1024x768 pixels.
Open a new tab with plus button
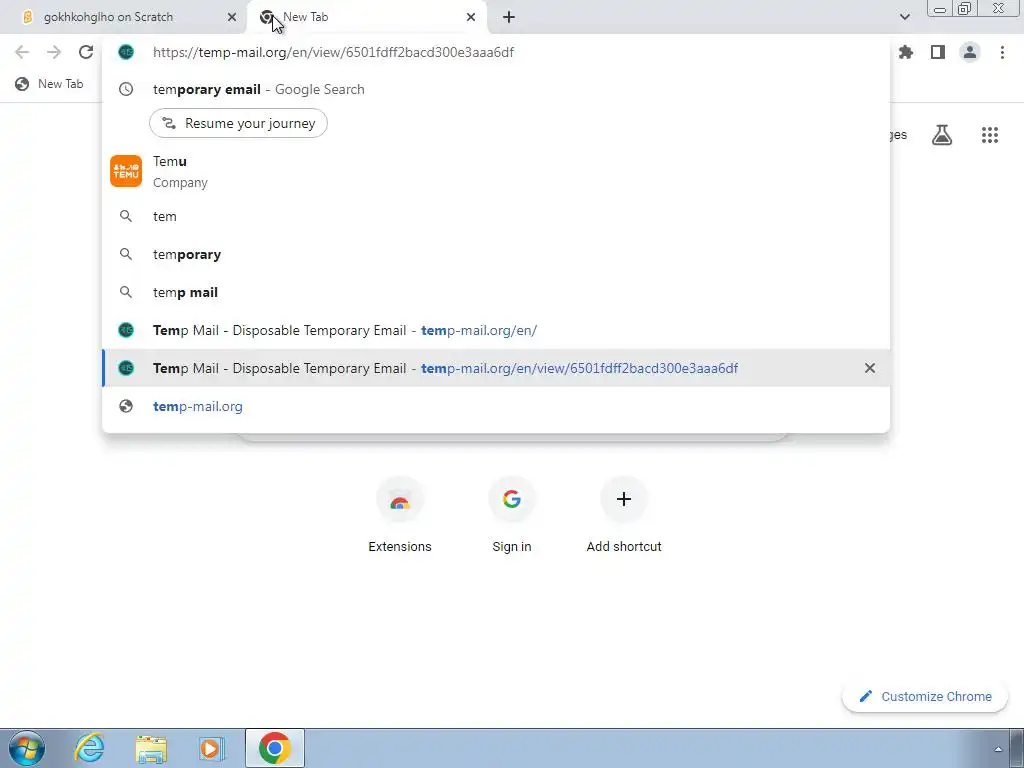coord(509,17)
